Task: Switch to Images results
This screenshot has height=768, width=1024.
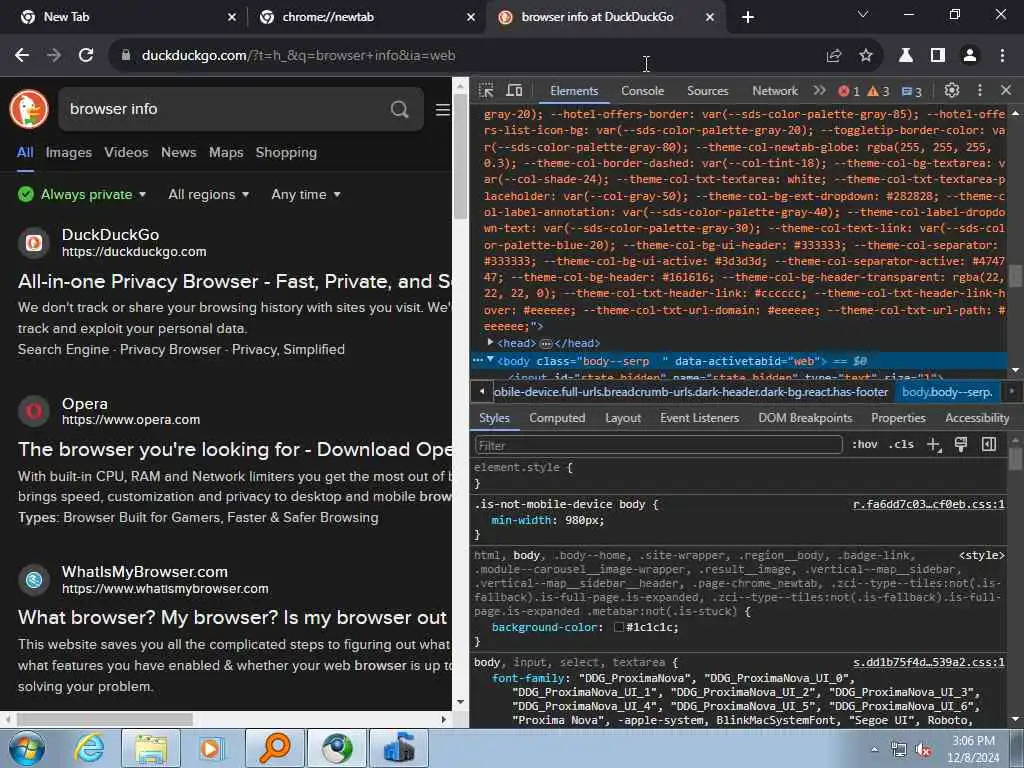Action: tap(69, 153)
